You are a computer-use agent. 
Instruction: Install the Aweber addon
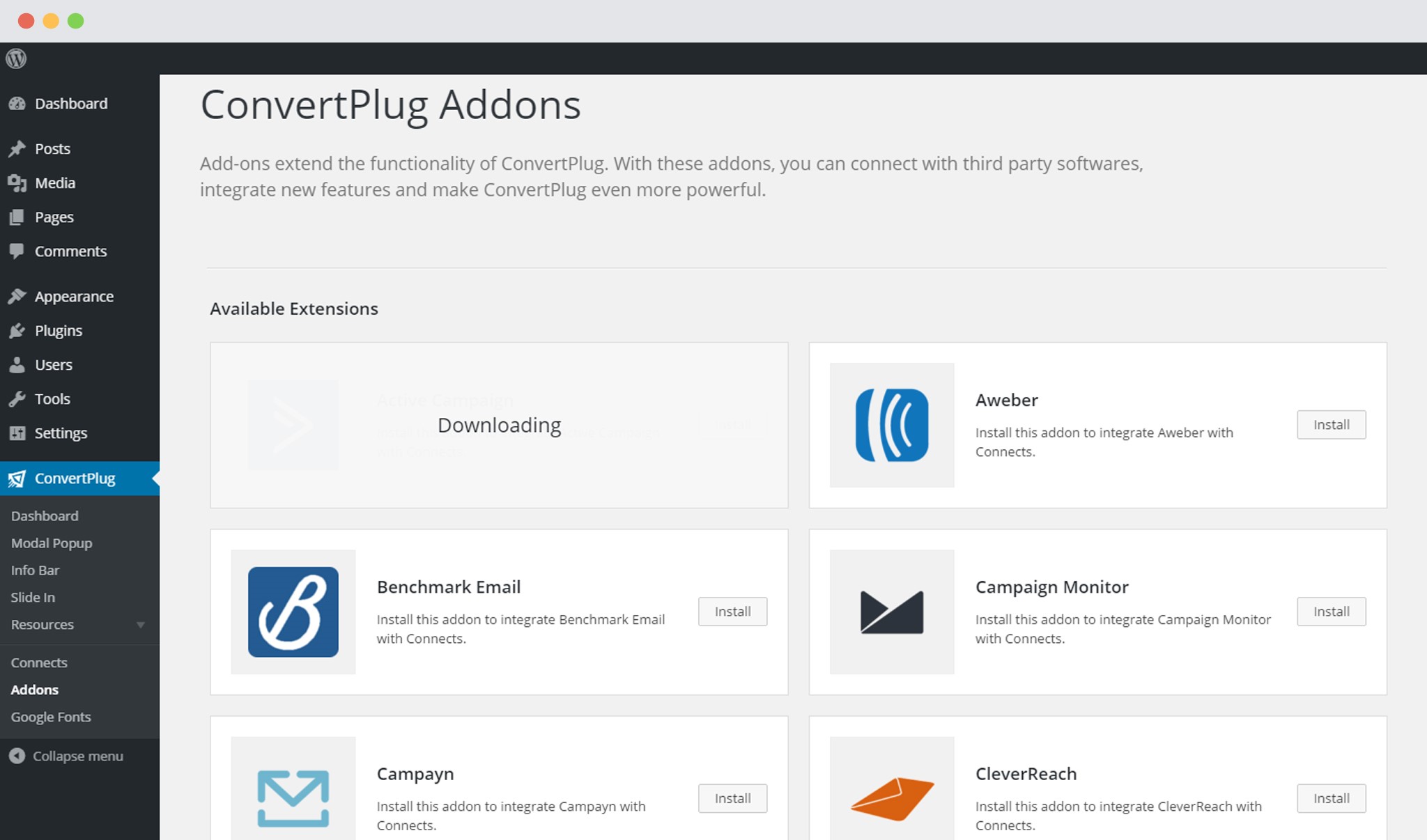coord(1332,424)
